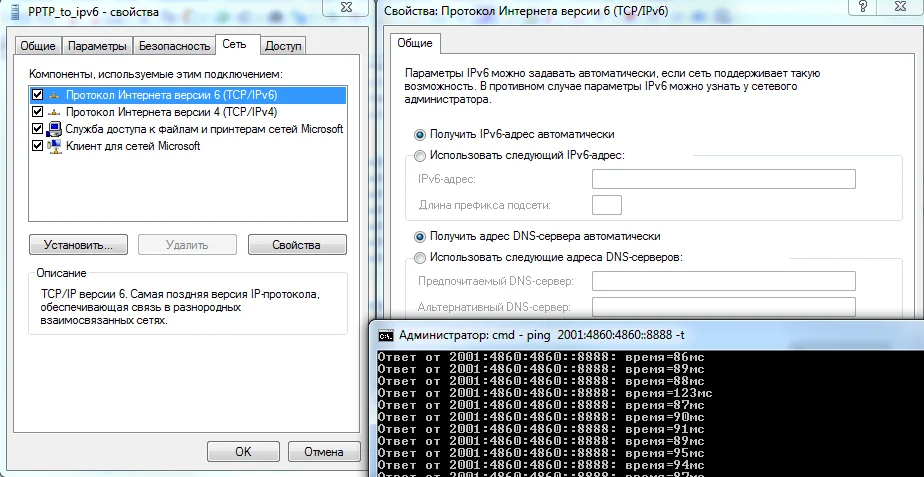Screen dimensions: 924x477
Task: Click the ping reply line with время=90мс
Action: click(x=541, y=417)
